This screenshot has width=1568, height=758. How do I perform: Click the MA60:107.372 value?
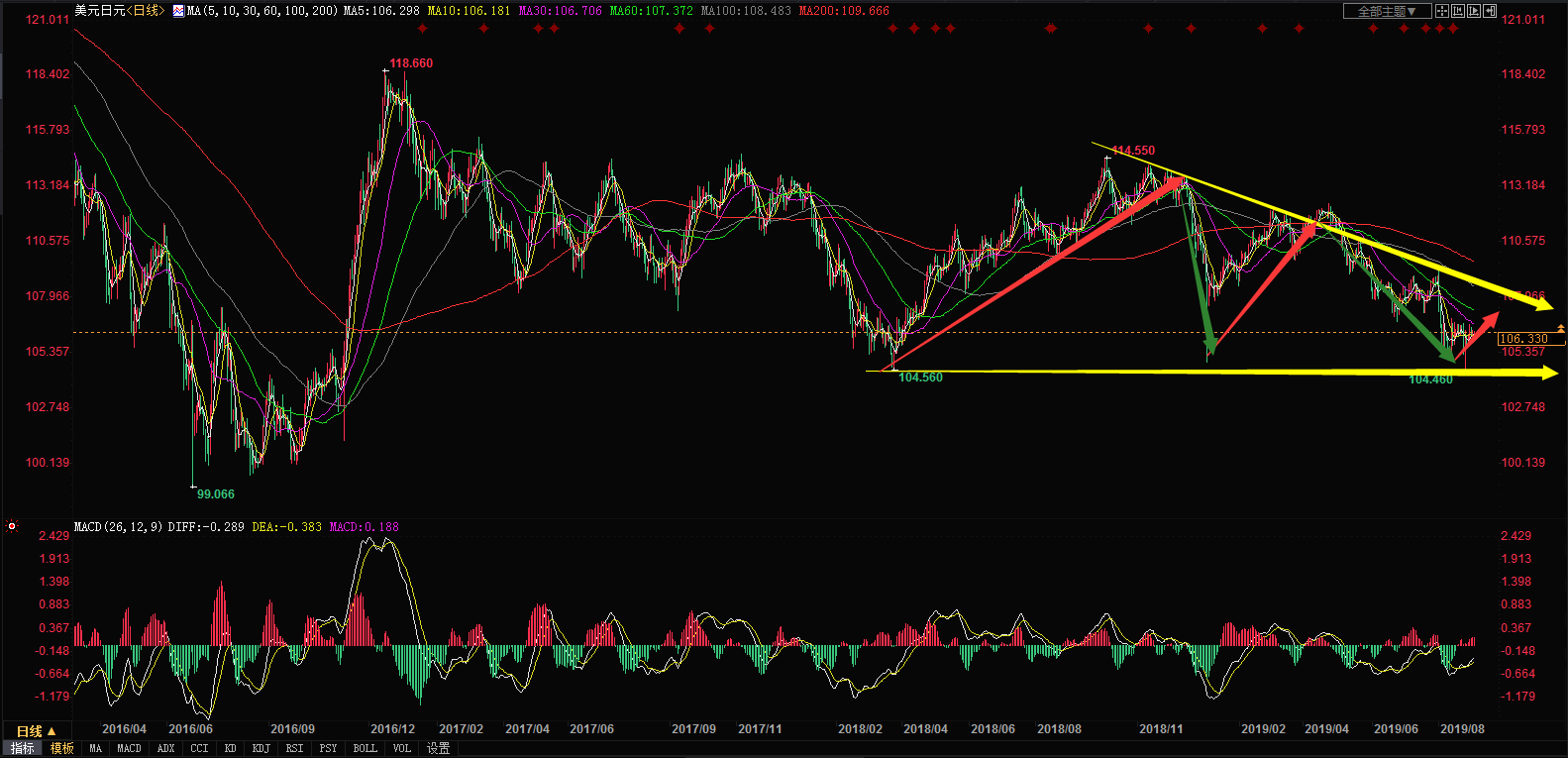651,11
